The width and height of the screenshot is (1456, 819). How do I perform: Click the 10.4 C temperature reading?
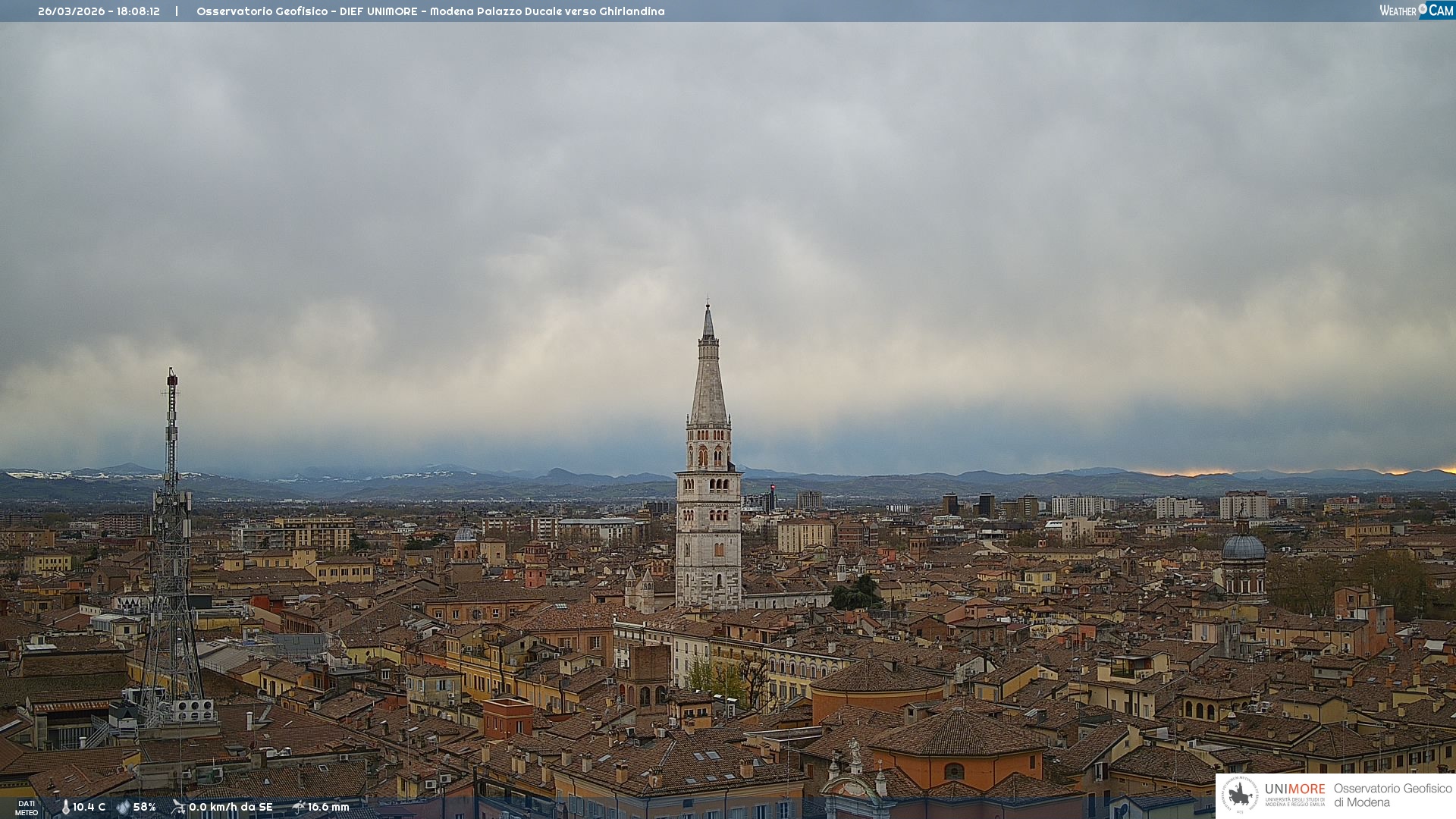(x=89, y=808)
